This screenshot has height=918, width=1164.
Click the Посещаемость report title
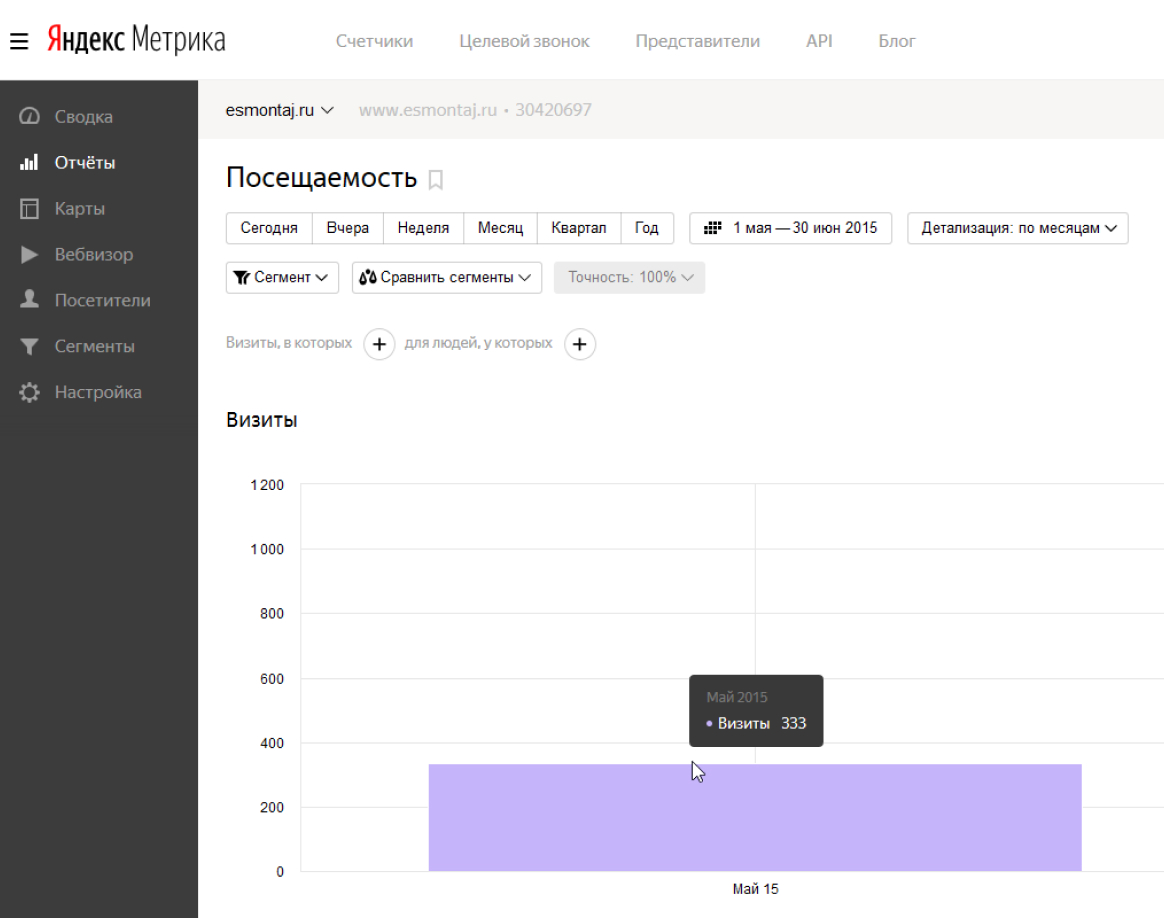point(321,178)
